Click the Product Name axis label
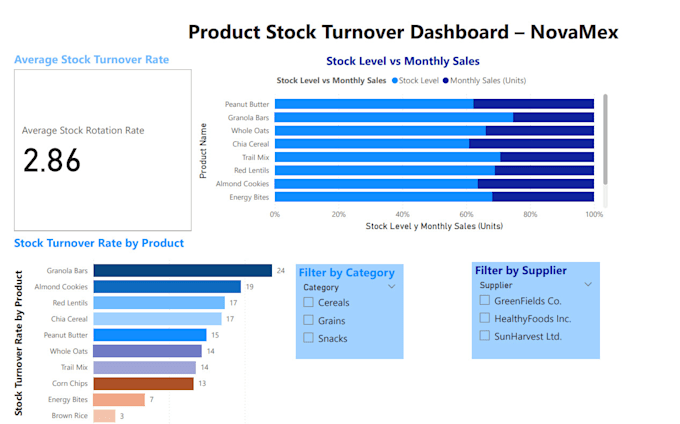This screenshot has height=424, width=680. coord(203,151)
